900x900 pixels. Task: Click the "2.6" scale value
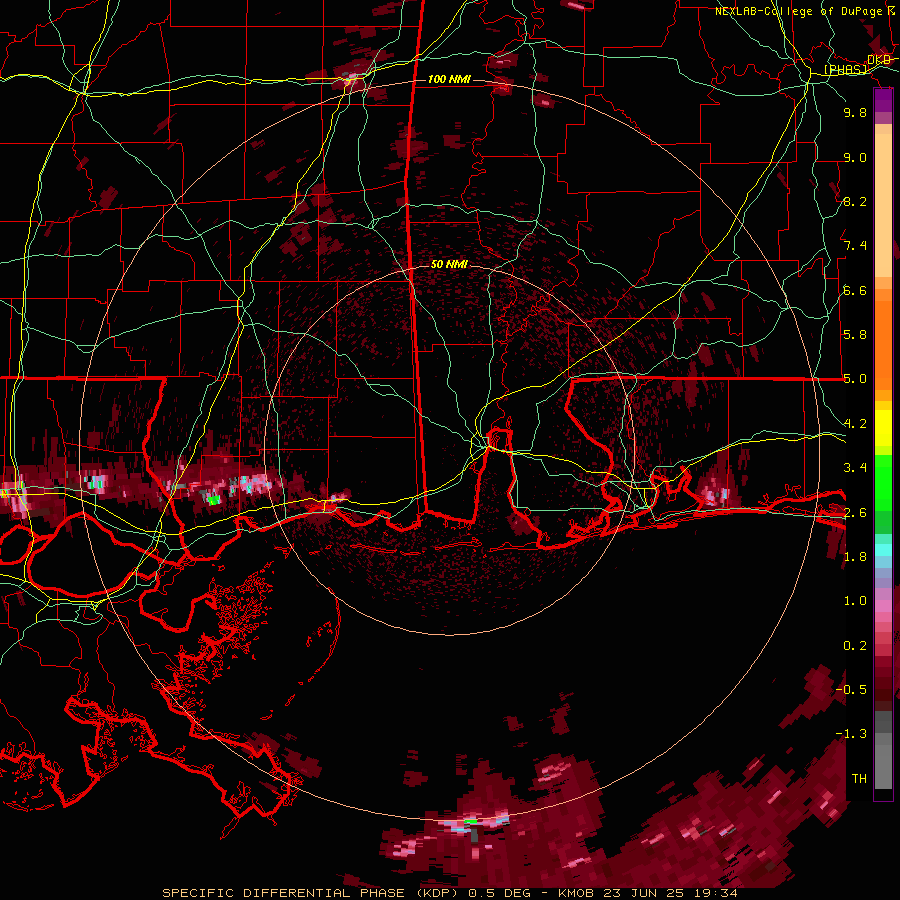click(855, 512)
